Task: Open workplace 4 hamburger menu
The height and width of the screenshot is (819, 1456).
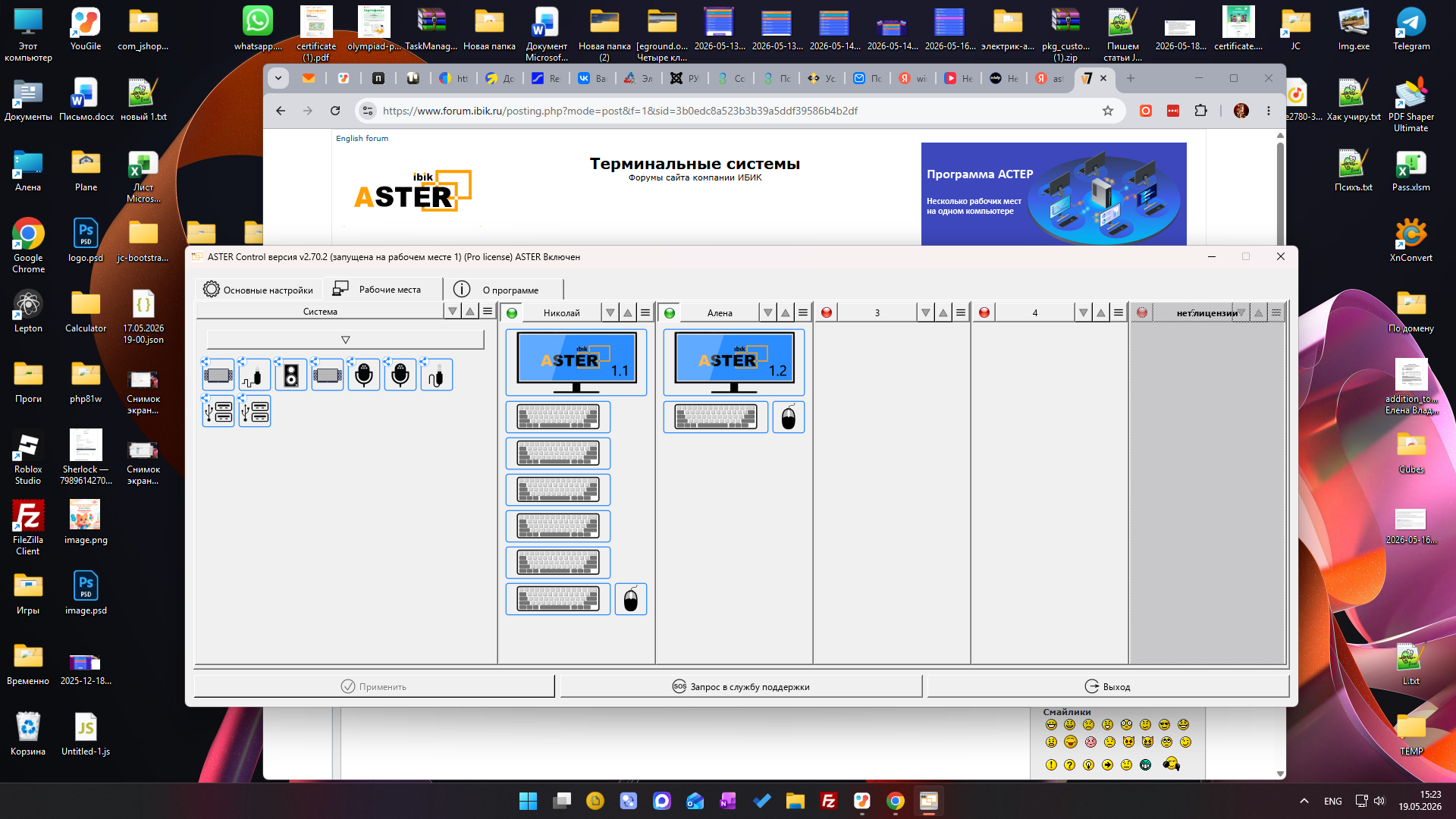Action: [x=1119, y=312]
